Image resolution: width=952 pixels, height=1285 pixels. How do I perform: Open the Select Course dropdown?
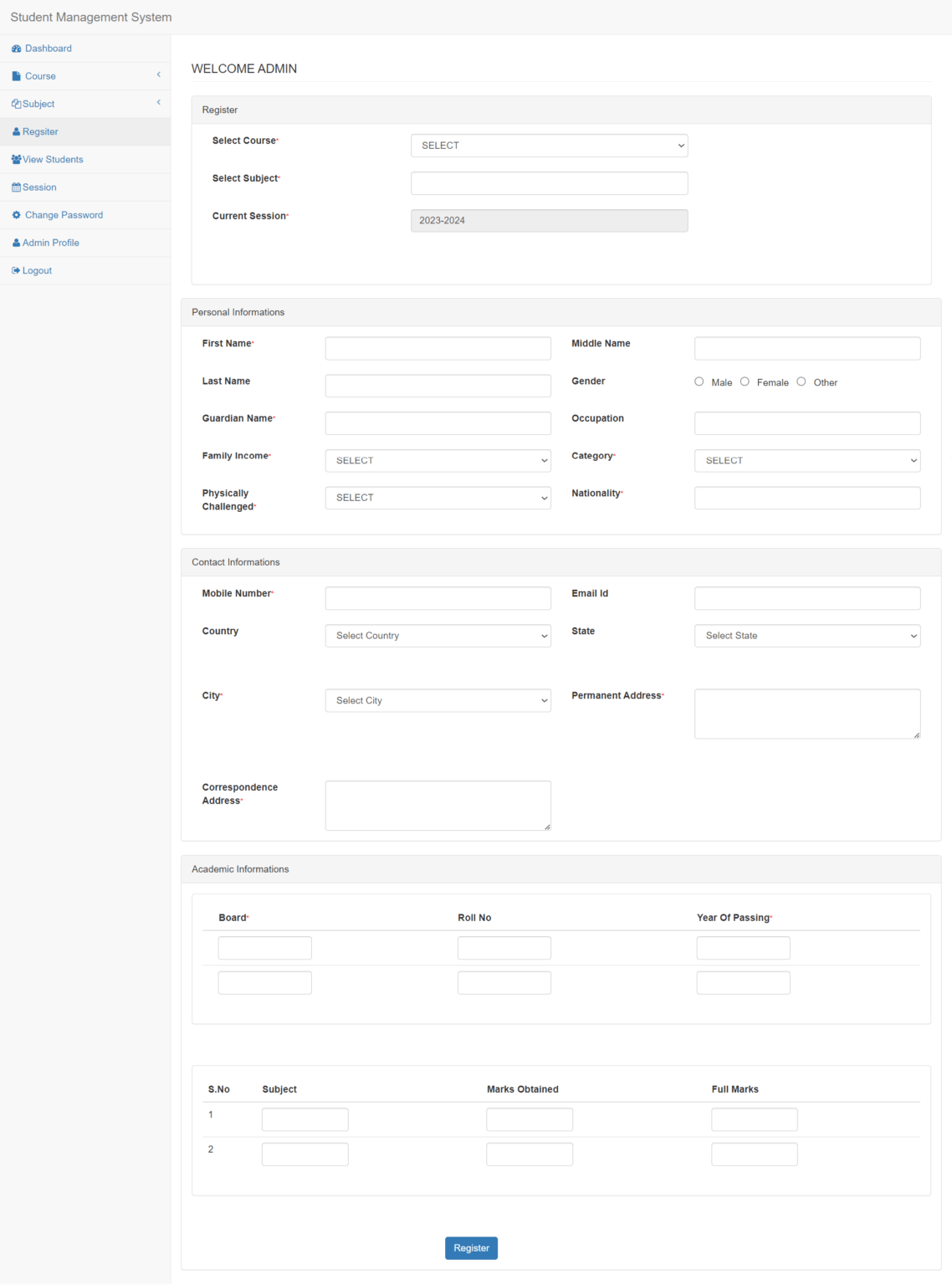[549, 146]
